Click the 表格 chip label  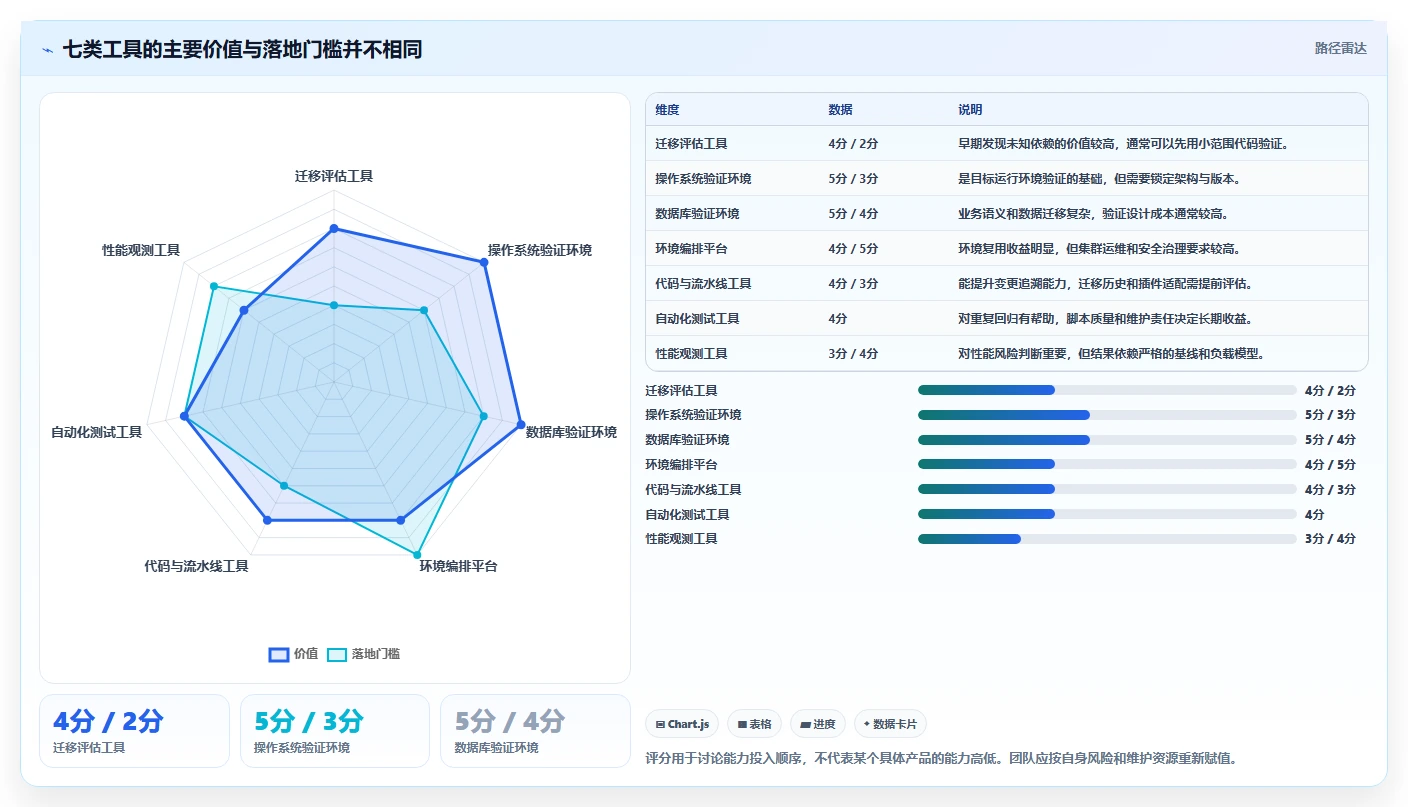(x=761, y=724)
